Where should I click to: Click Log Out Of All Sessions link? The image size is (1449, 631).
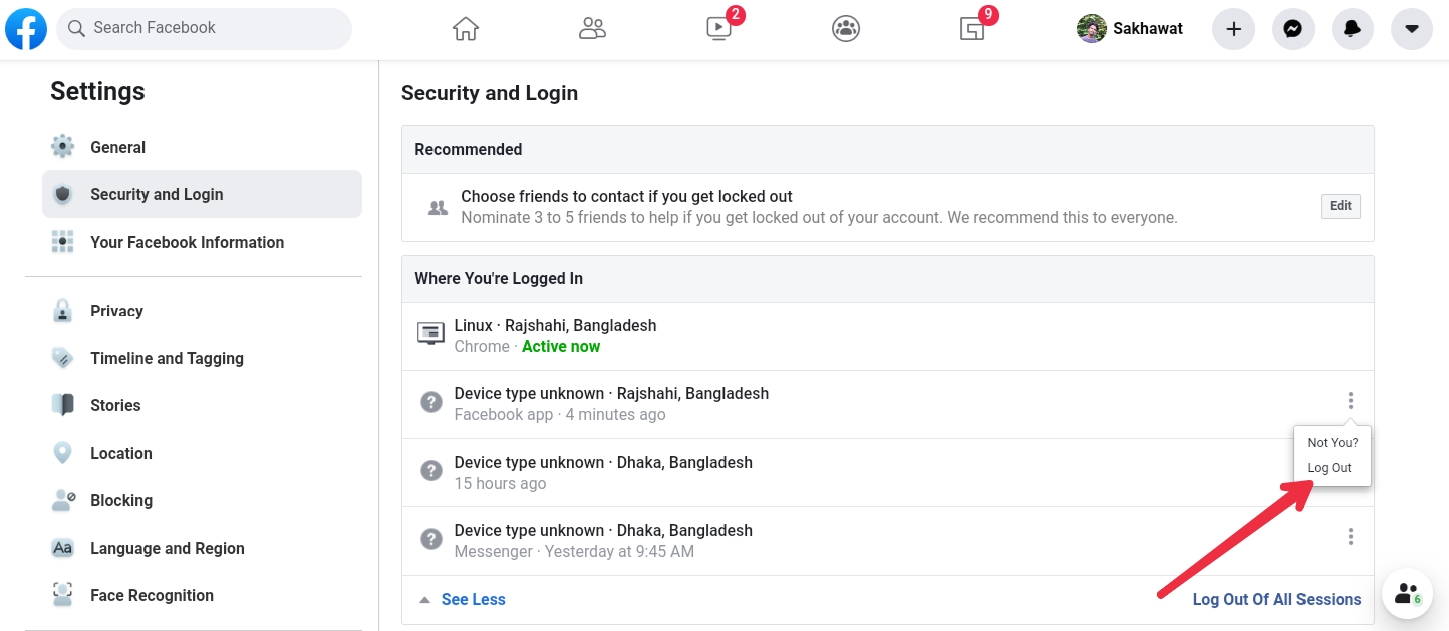pyautogui.click(x=1276, y=600)
